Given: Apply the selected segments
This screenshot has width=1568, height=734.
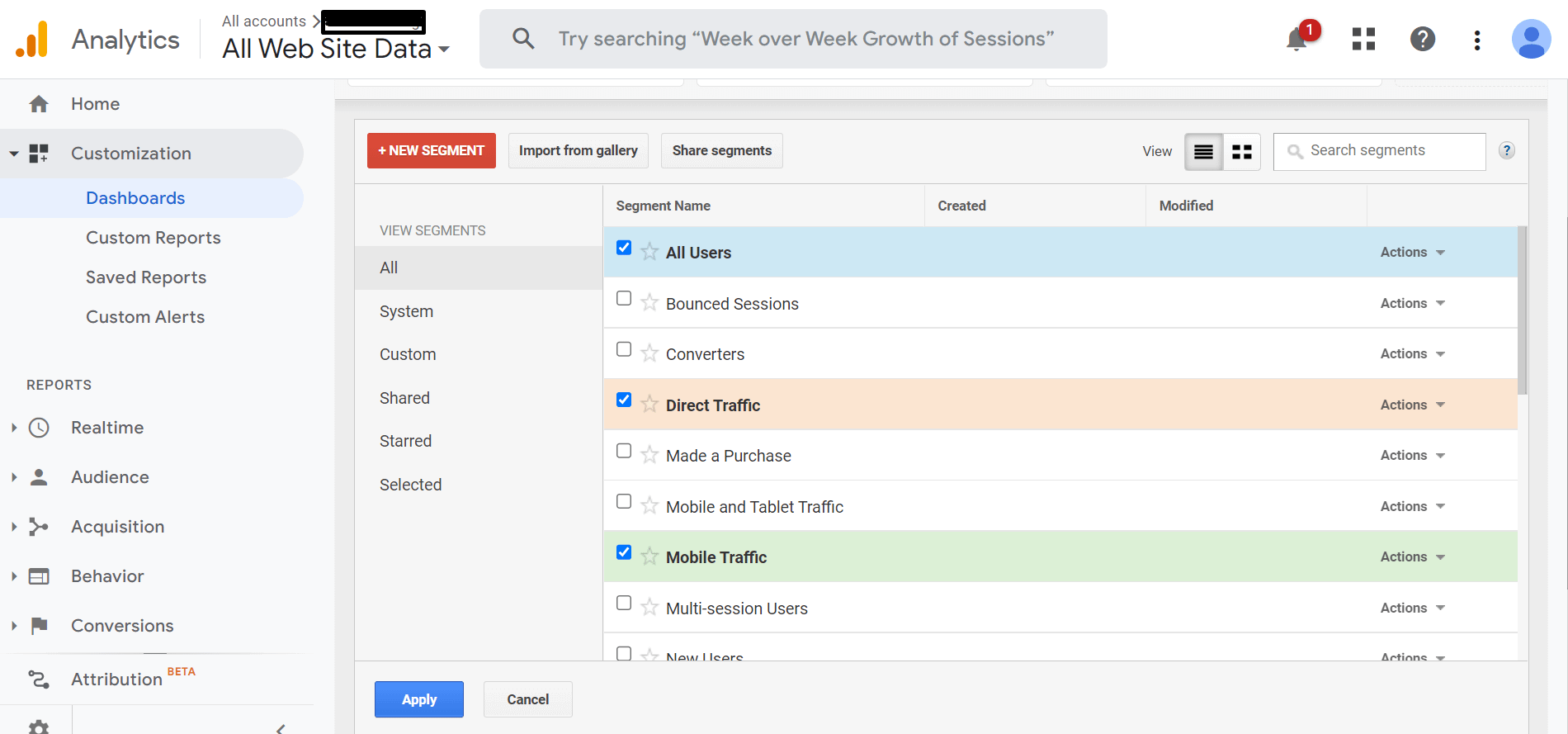Looking at the screenshot, I should click(419, 699).
